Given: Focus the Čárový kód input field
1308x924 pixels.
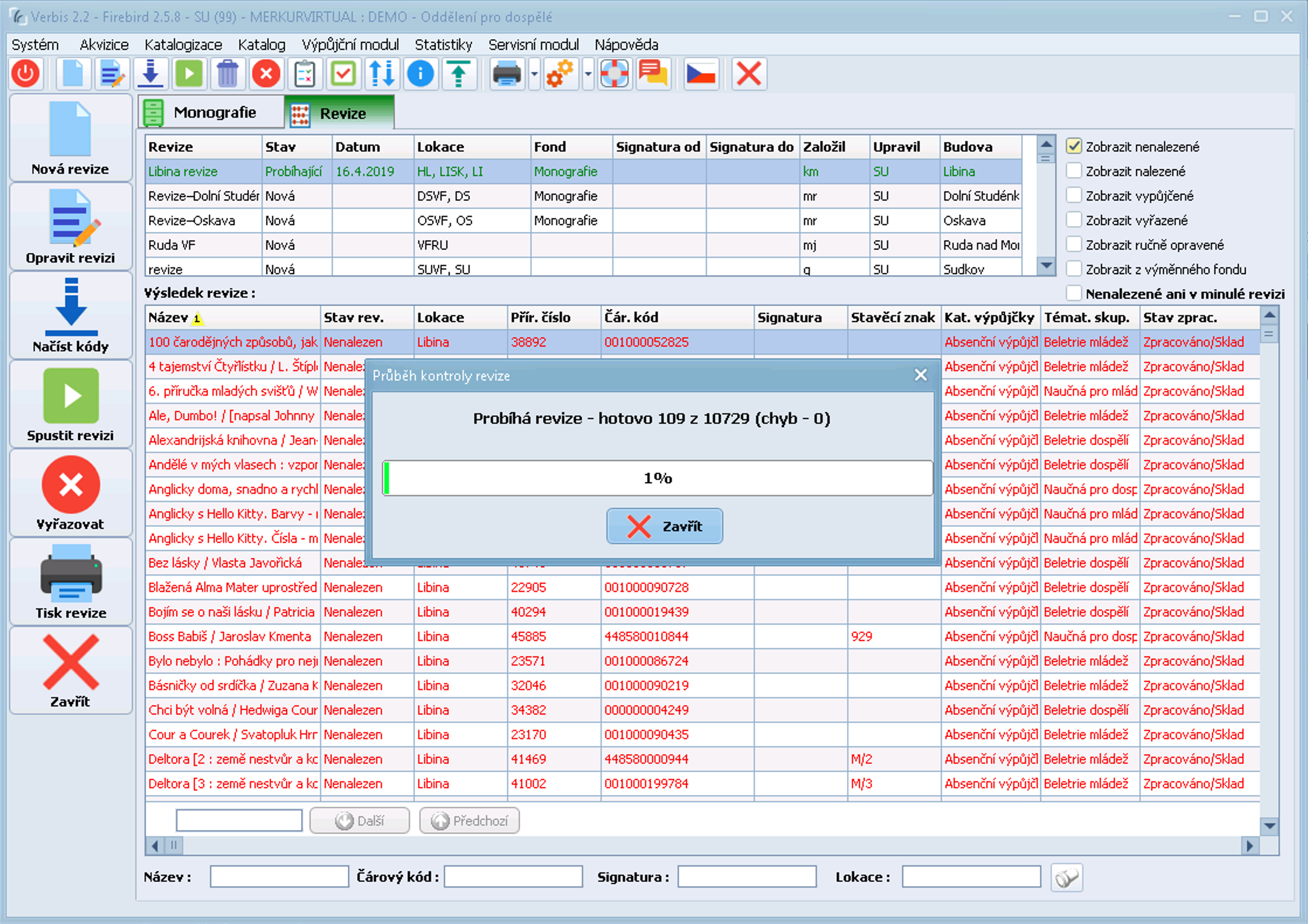Looking at the screenshot, I should (513, 877).
